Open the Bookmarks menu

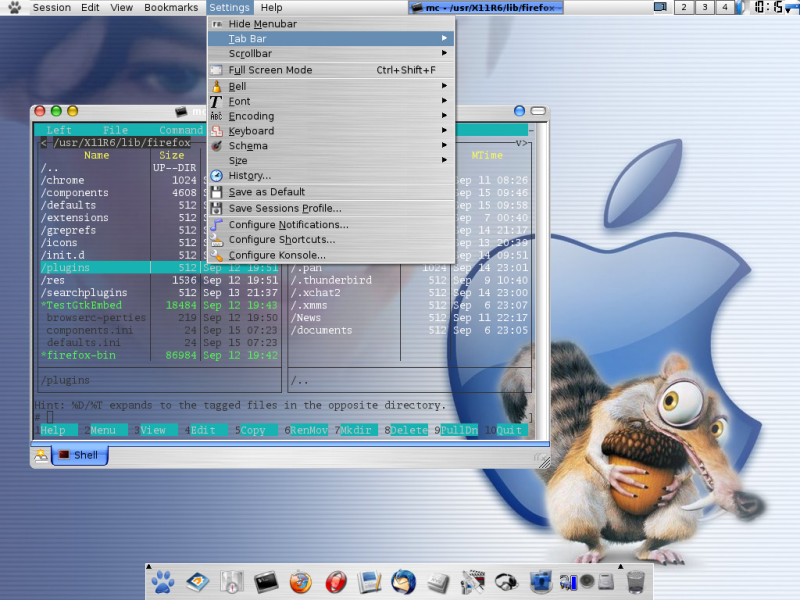click(x=170, y=6)
